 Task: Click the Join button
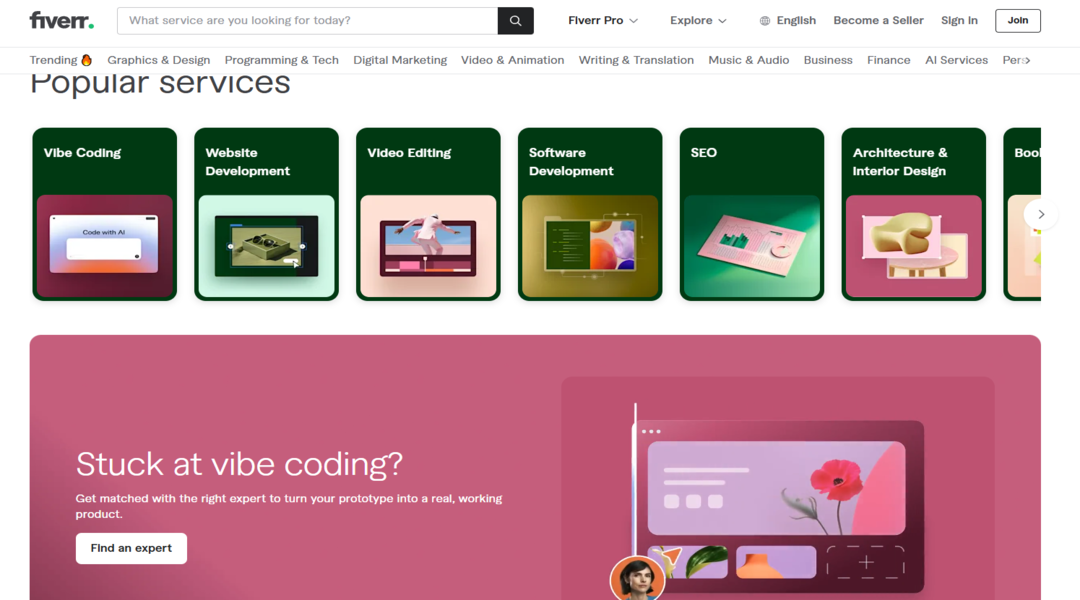1017,21
